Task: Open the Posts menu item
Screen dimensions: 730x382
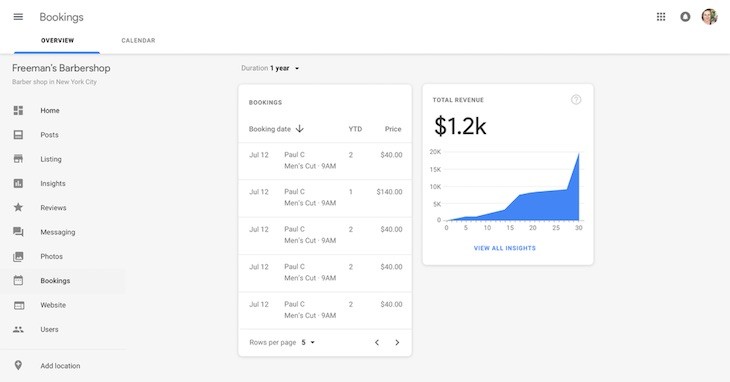Action: click(49, 135)
